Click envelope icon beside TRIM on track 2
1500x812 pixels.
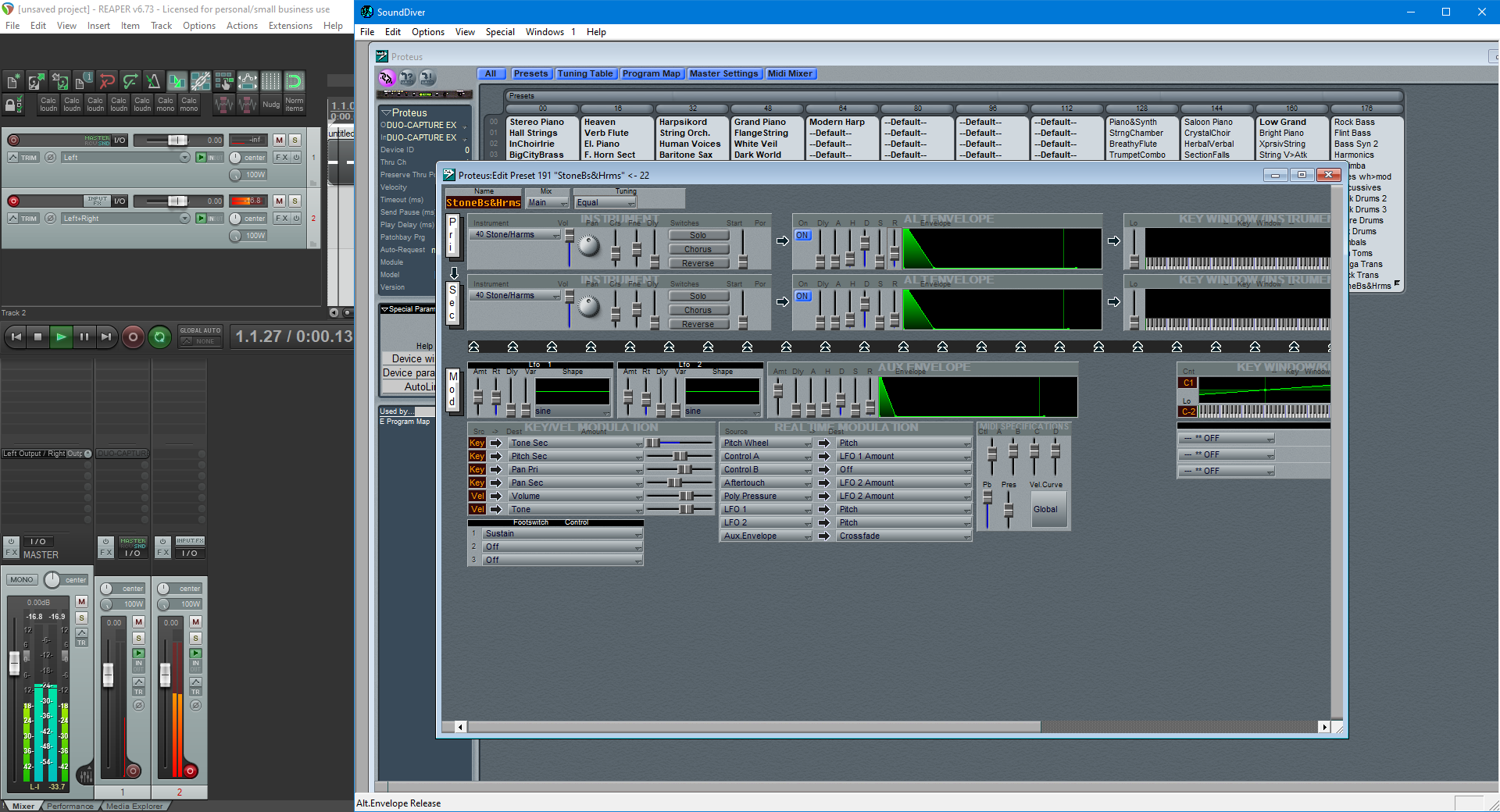pos(13,218)
